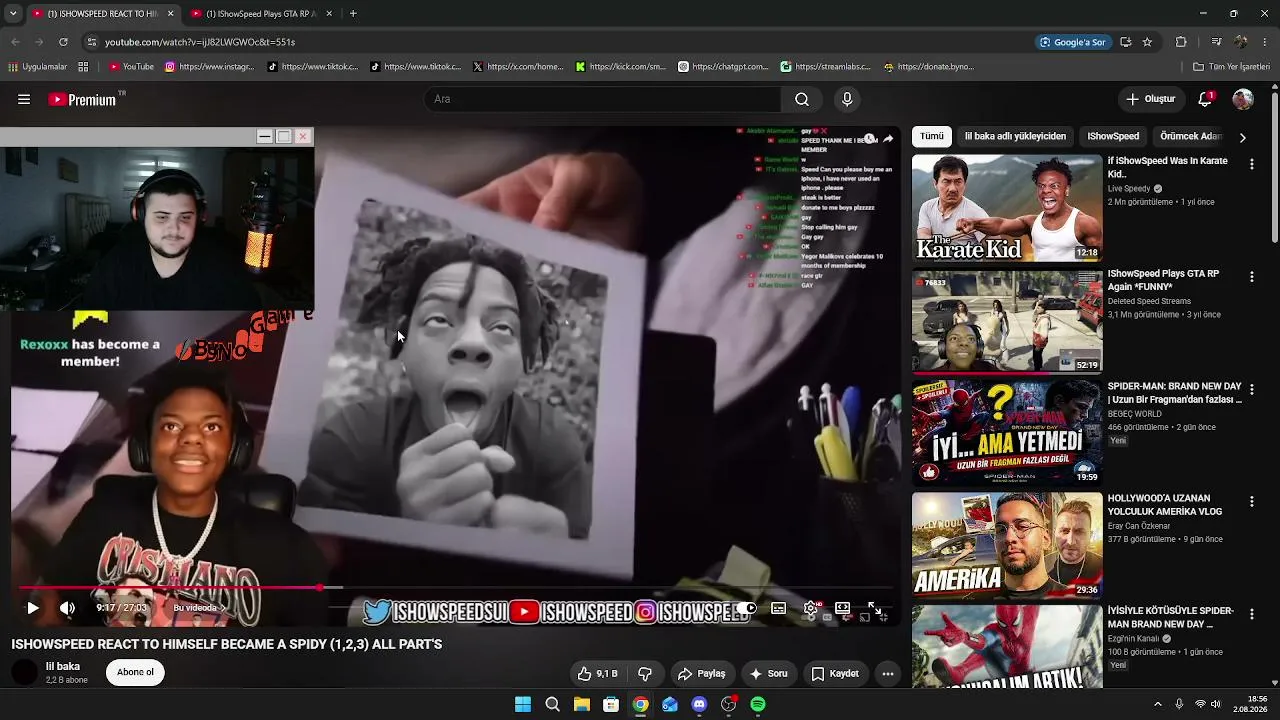The image size is (1280, 720).
Task: Open options for Spider-Man Brand New Day video
Action: click(x=1251, y=389)
